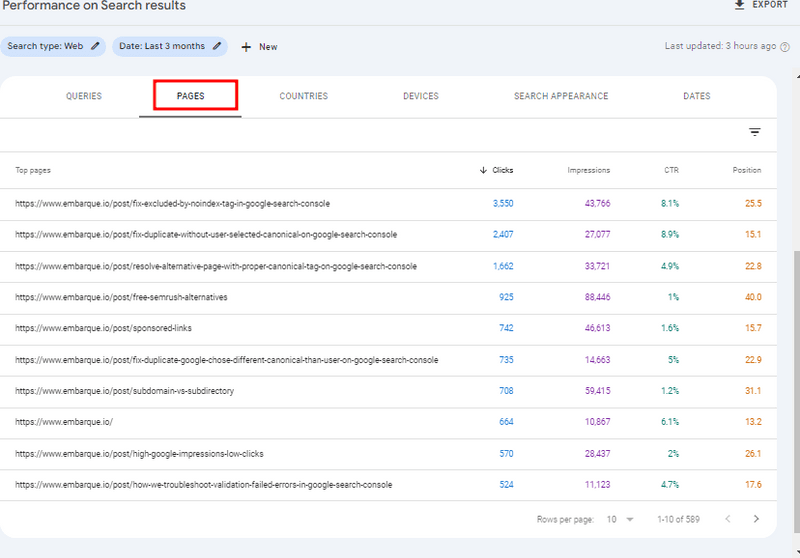Open the Last updated help icon
800x558 pixels.
(785, 47)
